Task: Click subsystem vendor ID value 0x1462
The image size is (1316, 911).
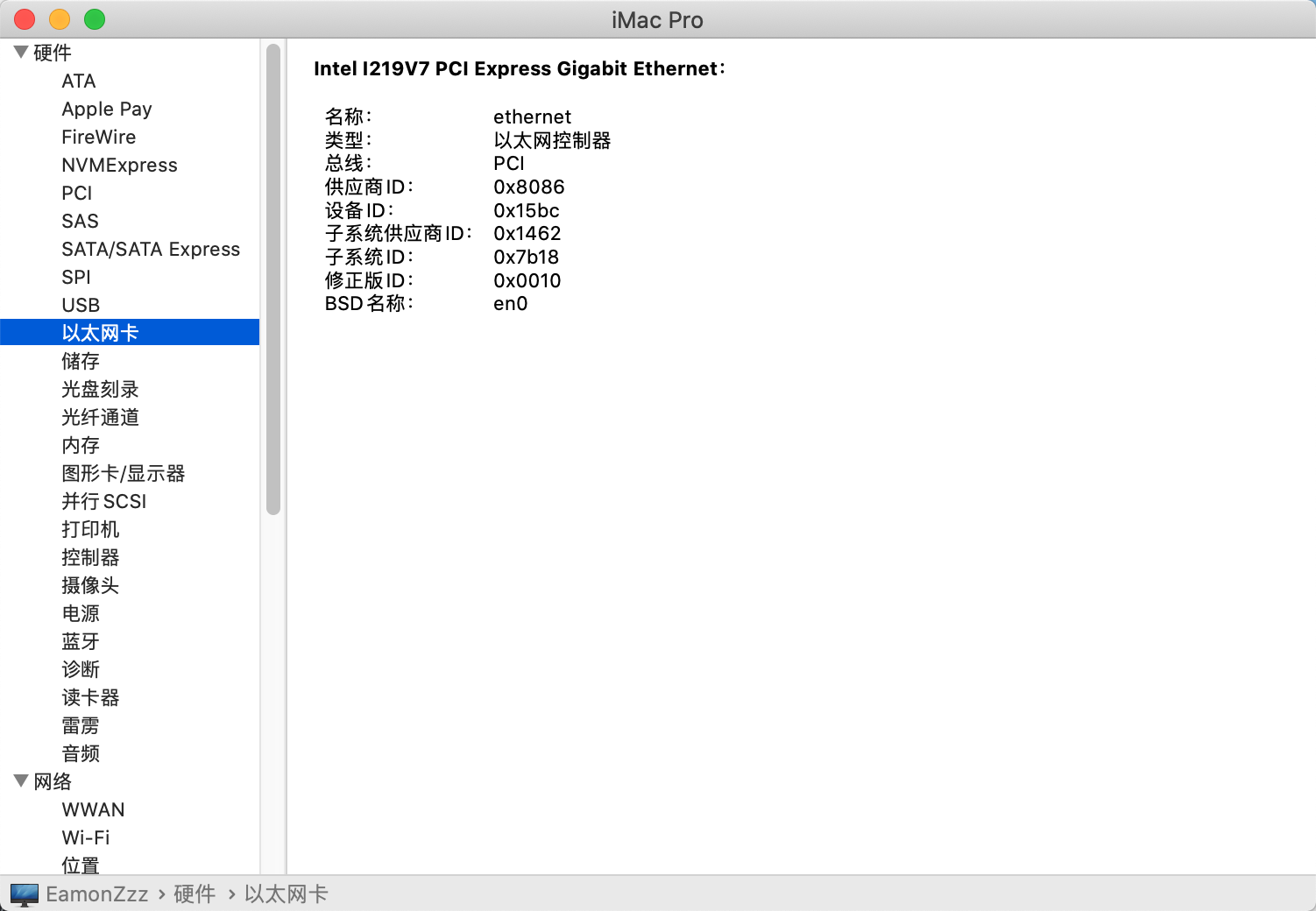Action: coord(527,233)
